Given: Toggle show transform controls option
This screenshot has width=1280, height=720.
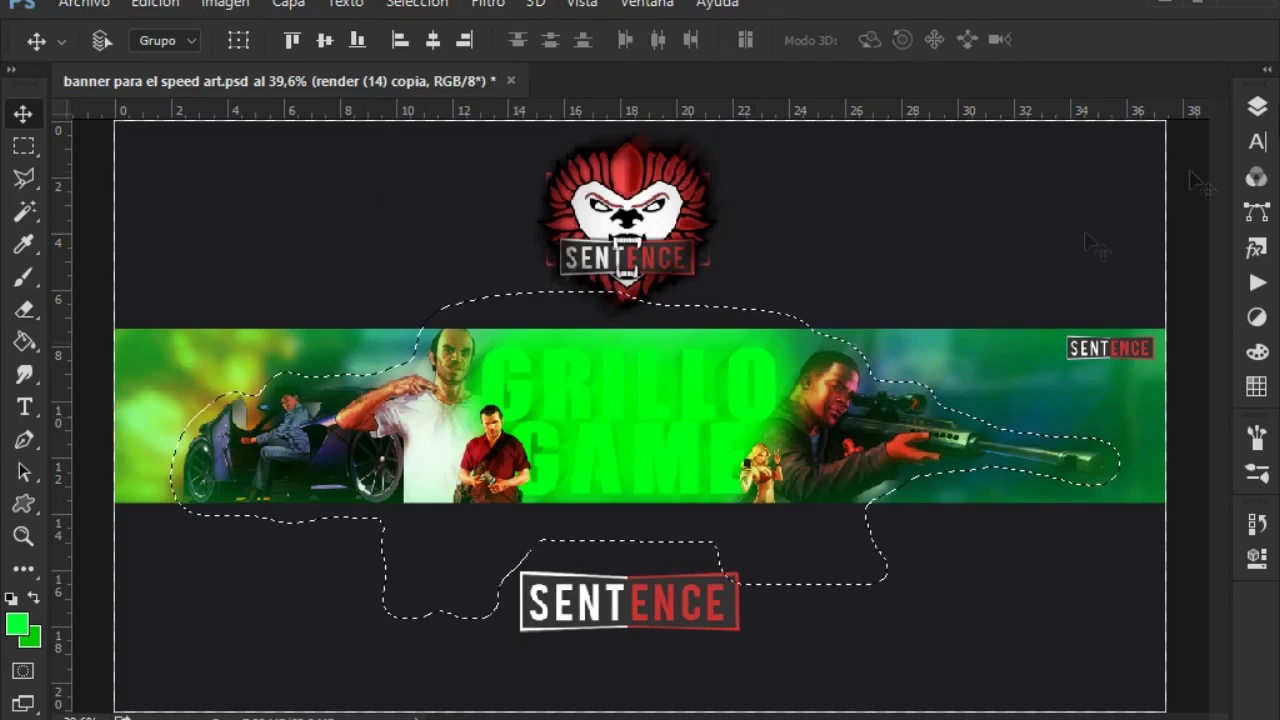Looking at the screenshot, I should [x=238, y=40].
